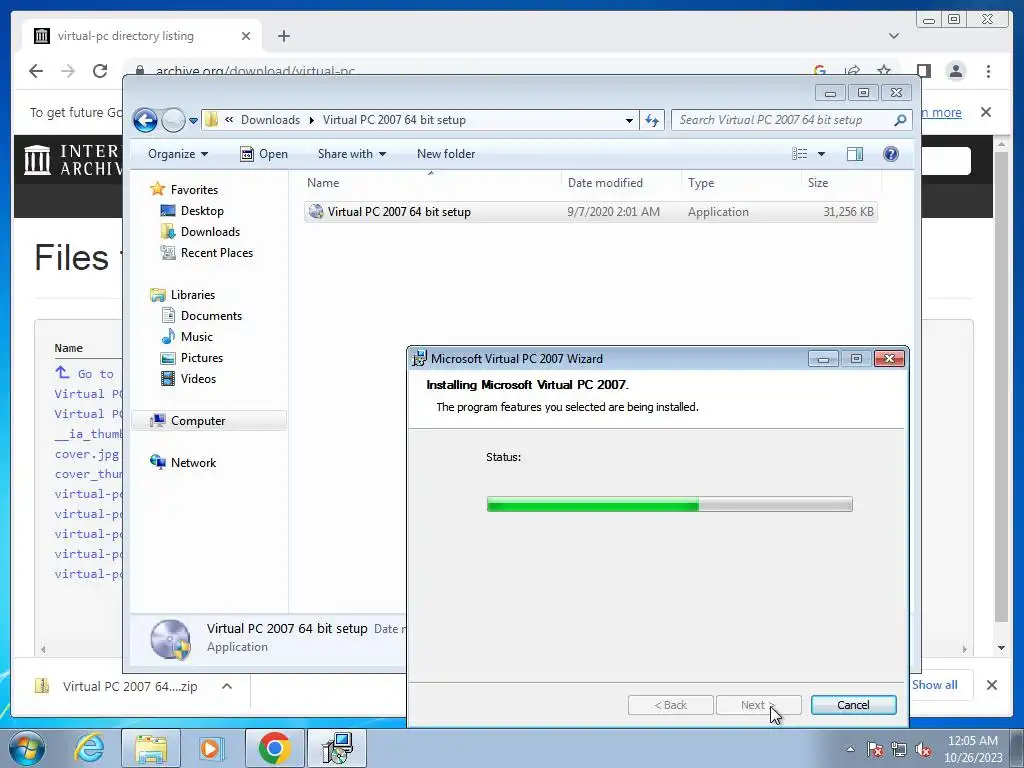Open the downloaded zip item options chevron
Image resolution: width=1024 pixels, height=768 pixels.
coord(227,686)
